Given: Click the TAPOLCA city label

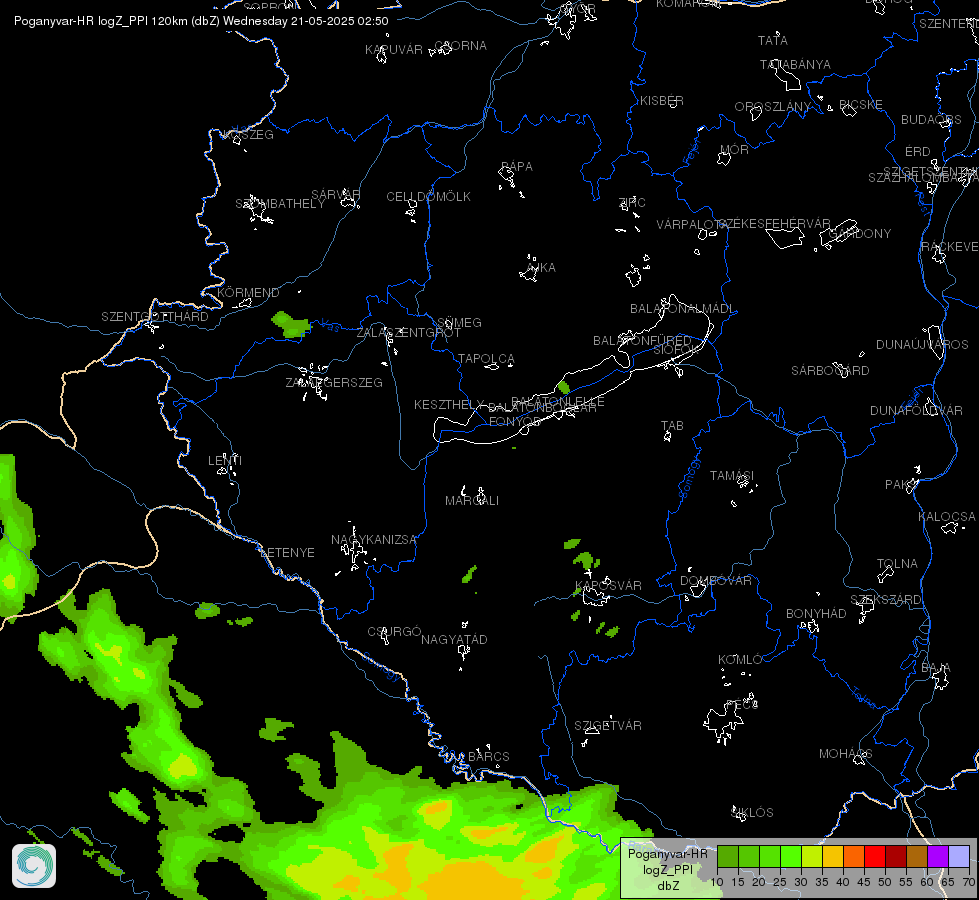Looking at the screenshot, I should (486, 359).
